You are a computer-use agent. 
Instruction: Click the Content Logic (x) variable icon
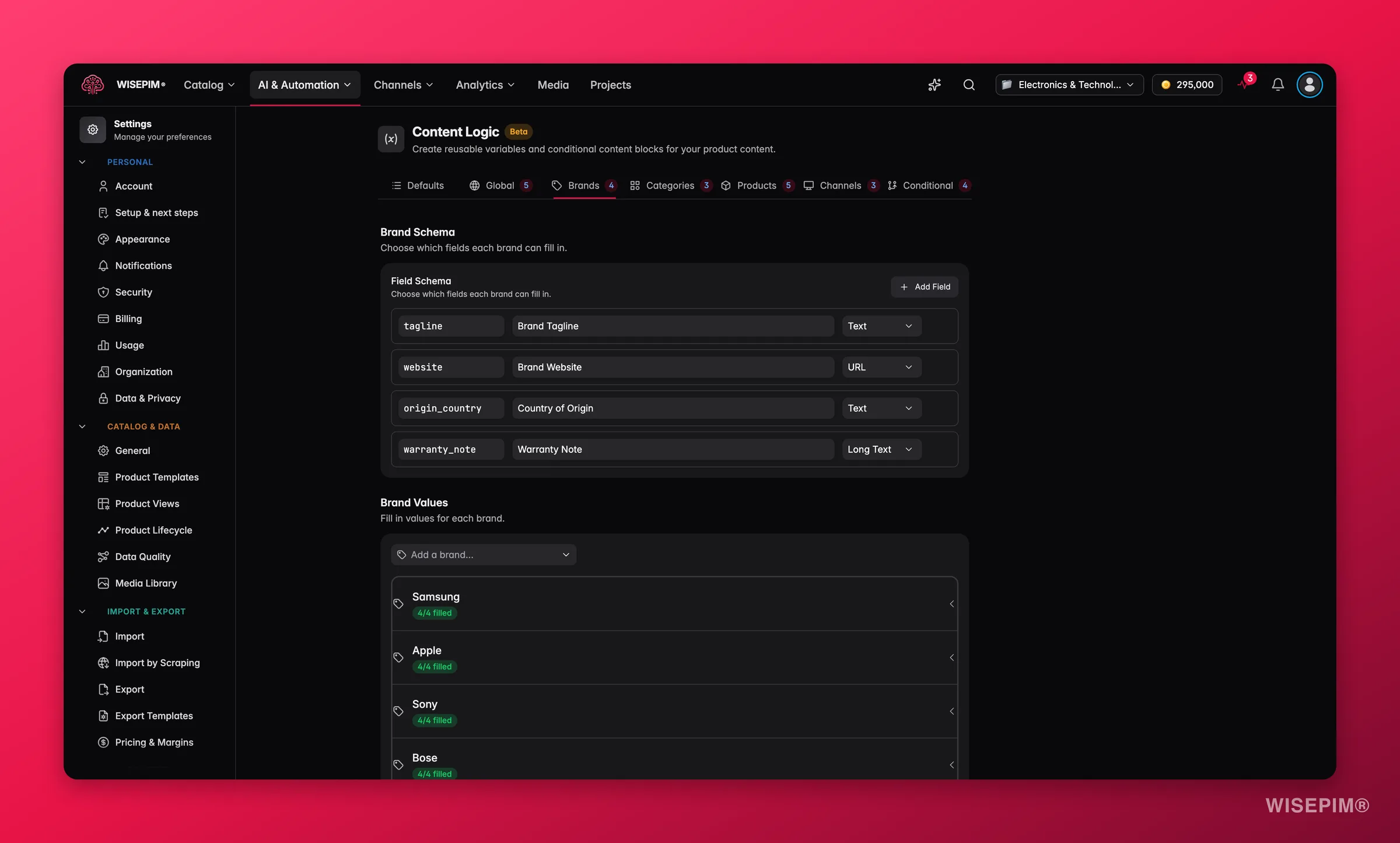tap(391, 139)
